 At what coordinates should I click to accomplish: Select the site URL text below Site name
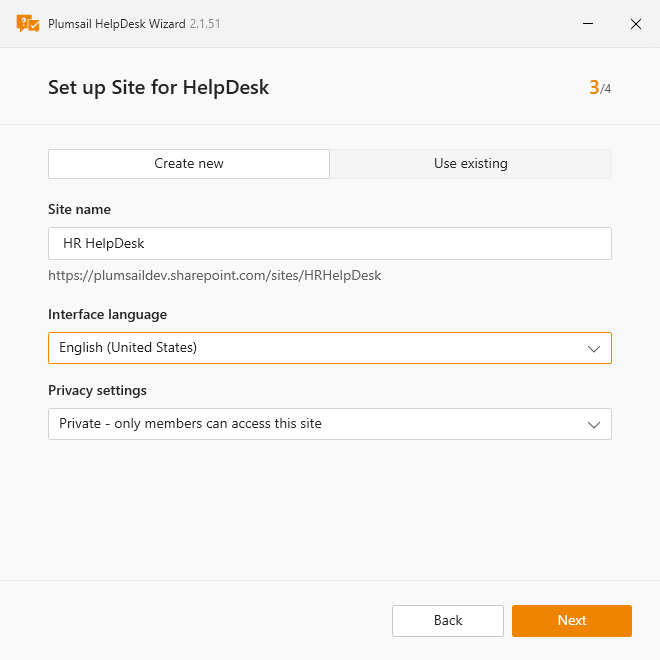(x=215, y=276)
